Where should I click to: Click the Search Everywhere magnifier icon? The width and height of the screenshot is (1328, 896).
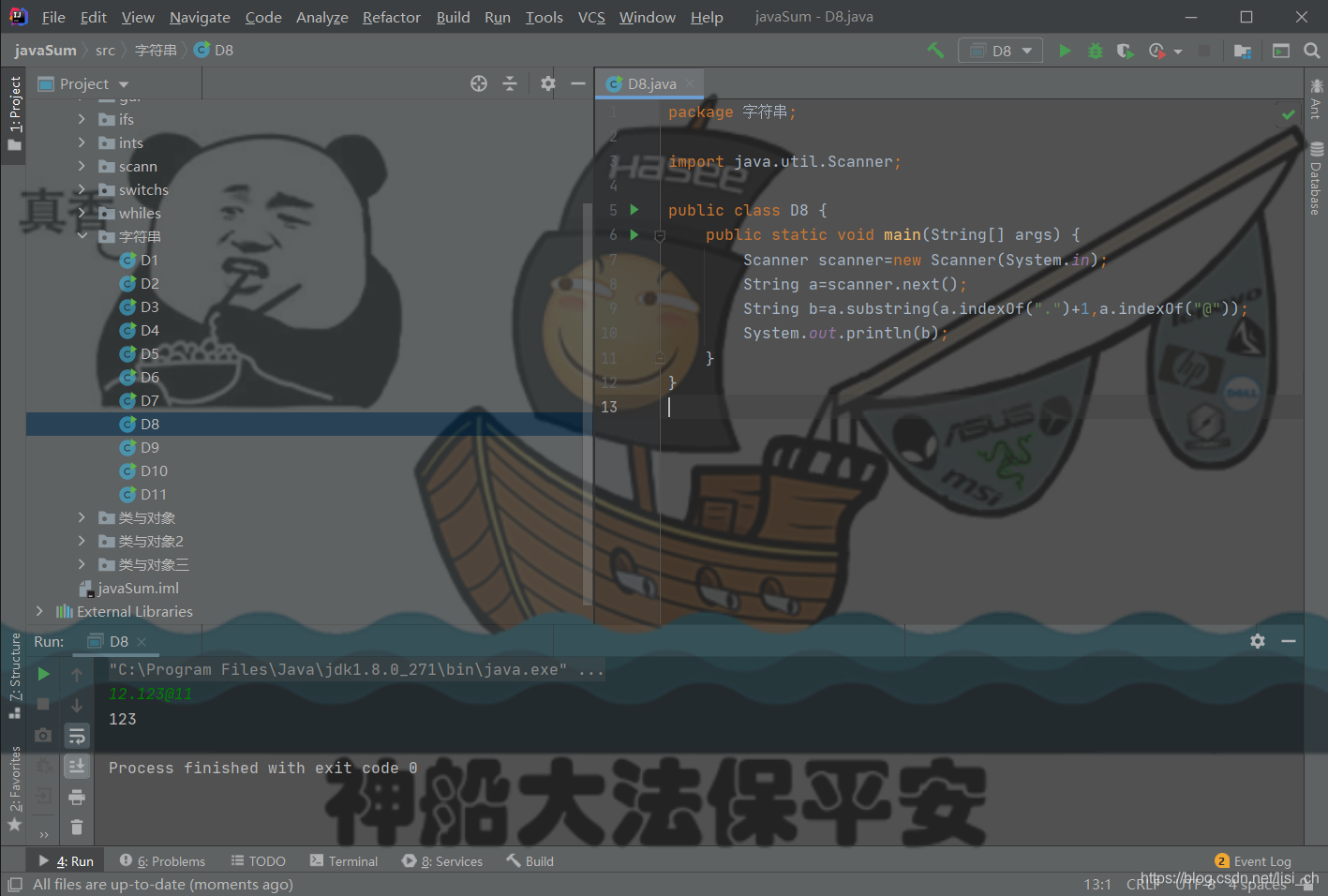coord(1312,51)
